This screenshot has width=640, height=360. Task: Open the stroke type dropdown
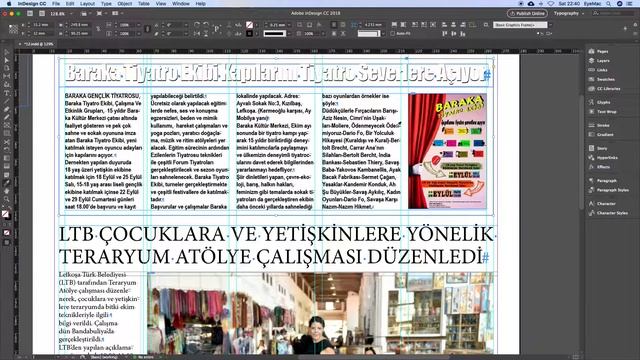tap(289, 33)
